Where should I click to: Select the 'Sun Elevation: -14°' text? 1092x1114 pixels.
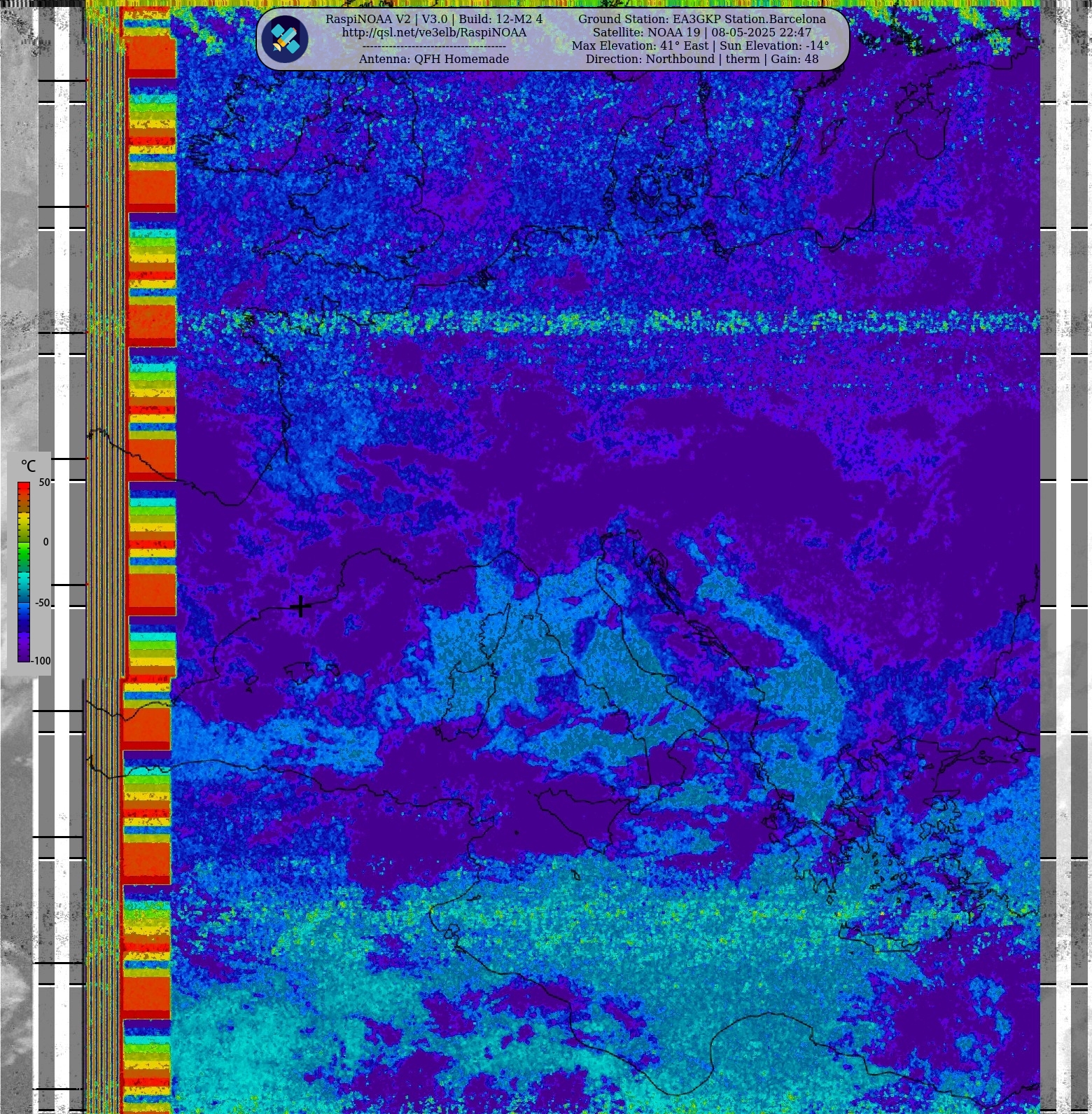click(774, 46)
